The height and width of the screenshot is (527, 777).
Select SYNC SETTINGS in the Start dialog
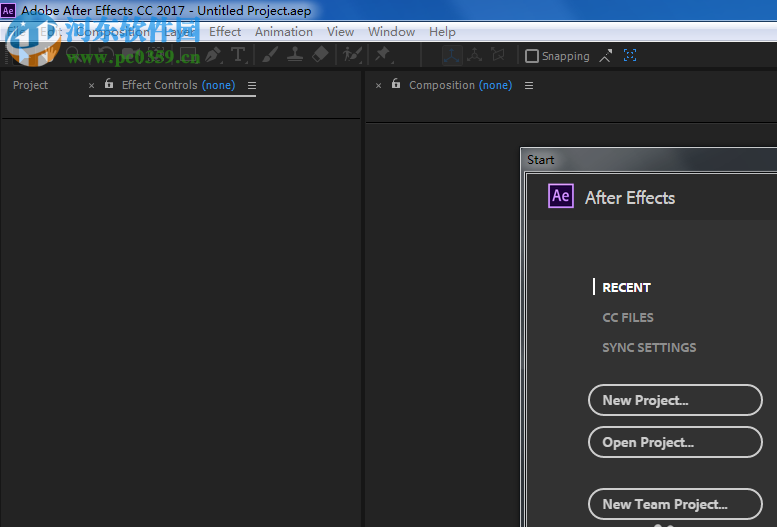pos(649,348)
